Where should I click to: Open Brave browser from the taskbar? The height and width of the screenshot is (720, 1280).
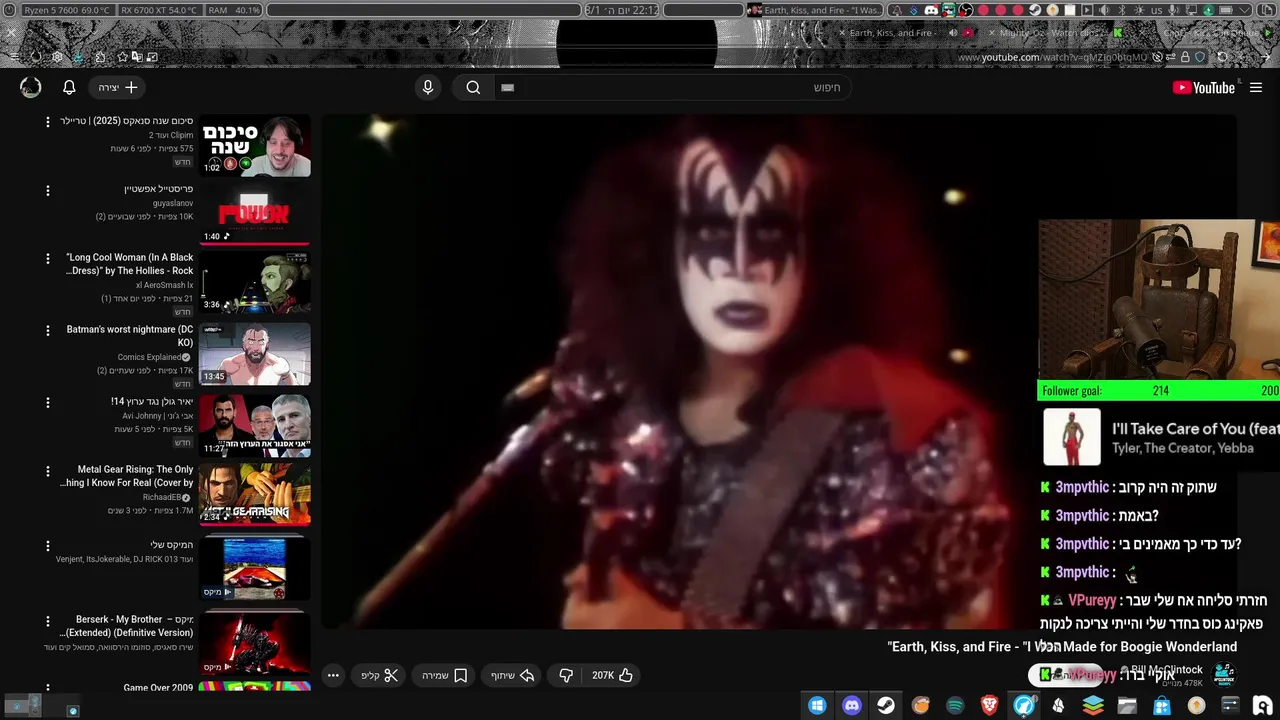[x=989, y=705]
